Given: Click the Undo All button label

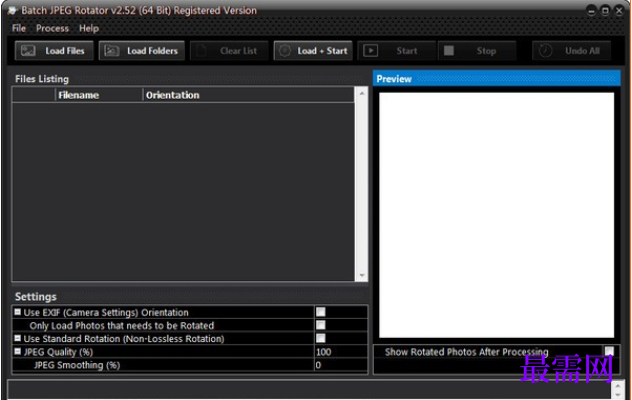Looking at the screenshot, I should (x=582, y=51).
